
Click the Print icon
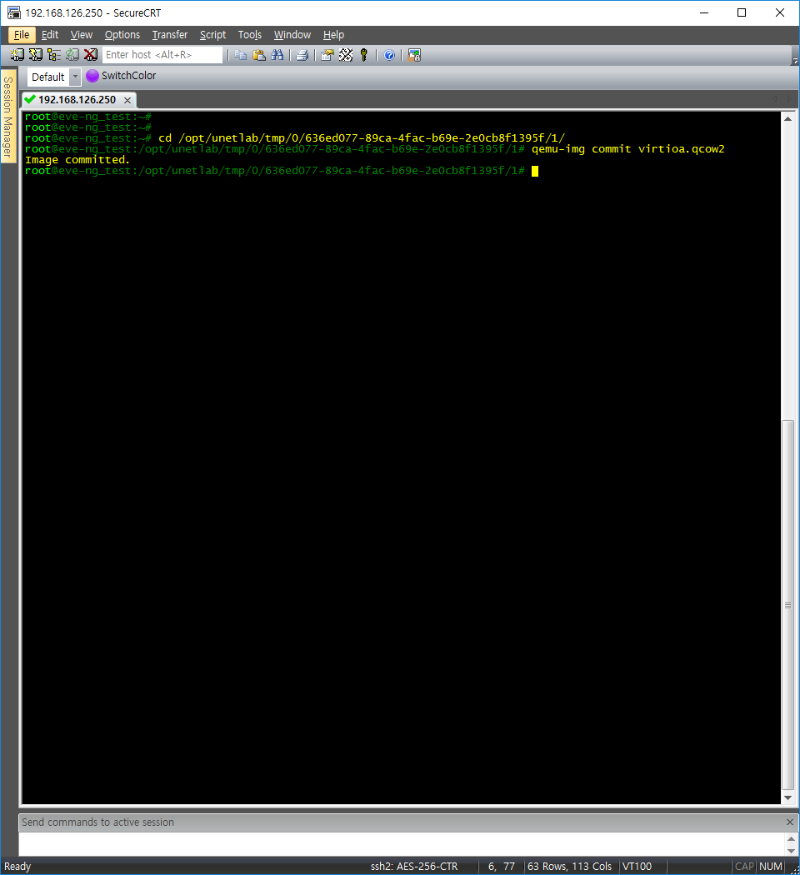tap(301, 55)
